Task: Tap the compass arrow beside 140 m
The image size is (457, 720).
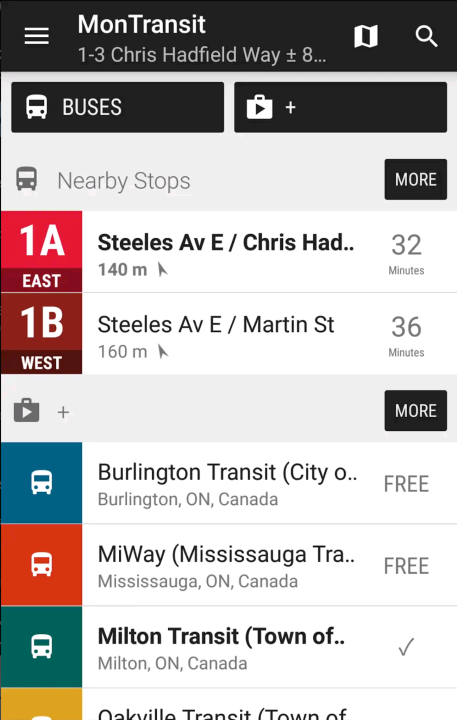Action: pos(162,270)
